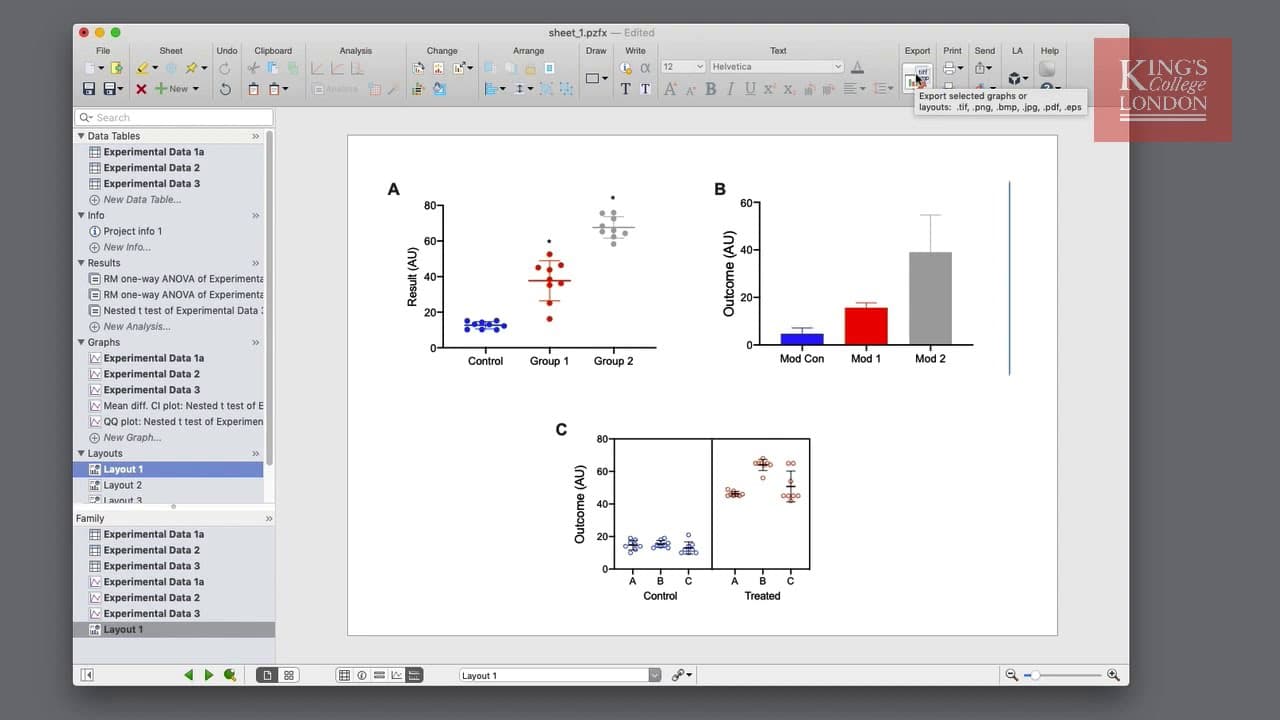This screenshot has height=720, width=1280.
Task: Open Nested t test results sheet
Action: pyautogui.click(x=176, y=310)
